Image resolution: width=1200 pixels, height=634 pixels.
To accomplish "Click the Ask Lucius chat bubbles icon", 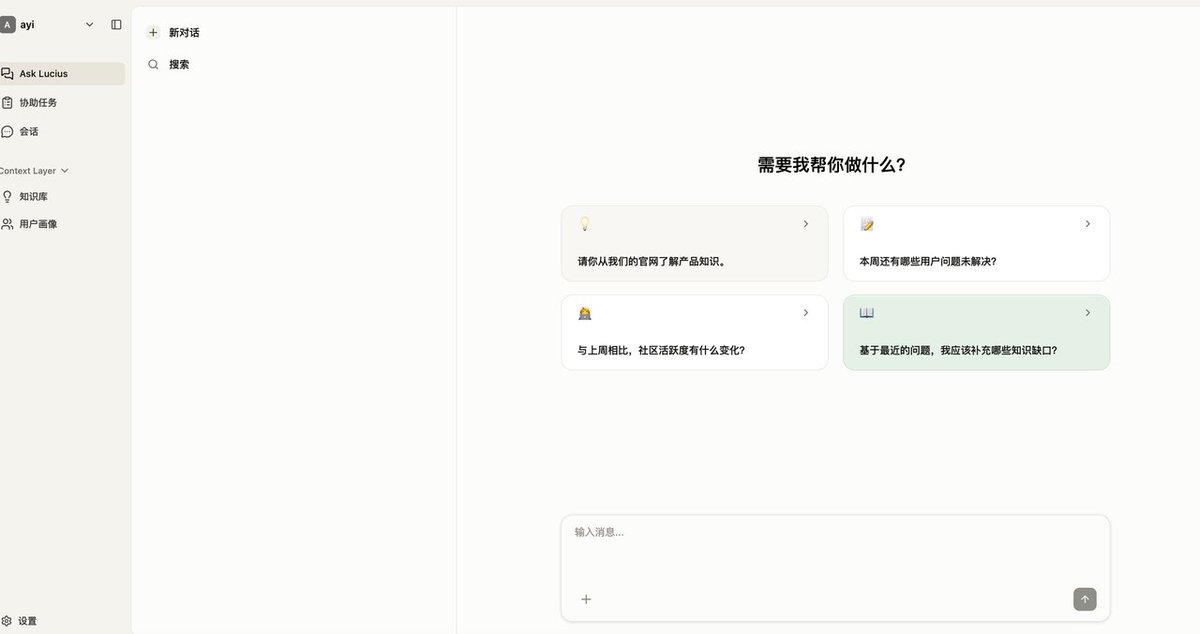I will coord(7,74).
